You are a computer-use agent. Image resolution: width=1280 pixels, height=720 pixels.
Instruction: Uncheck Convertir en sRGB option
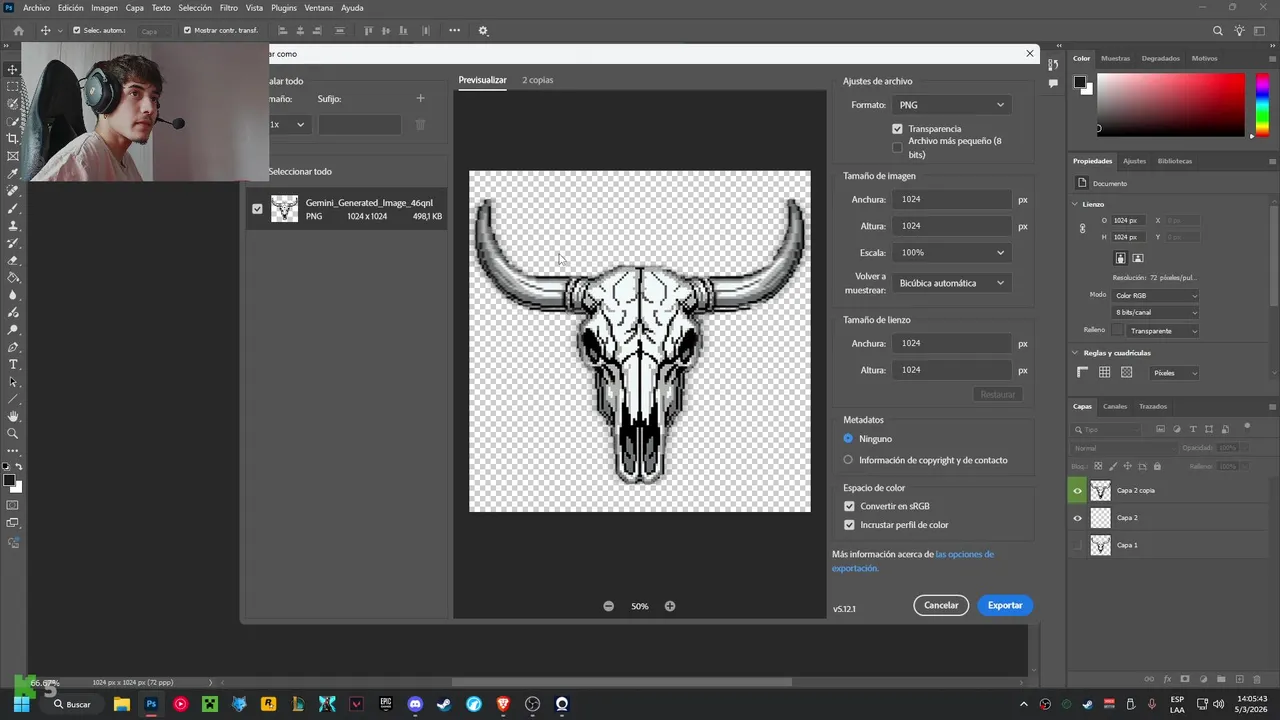coord(849,506)
